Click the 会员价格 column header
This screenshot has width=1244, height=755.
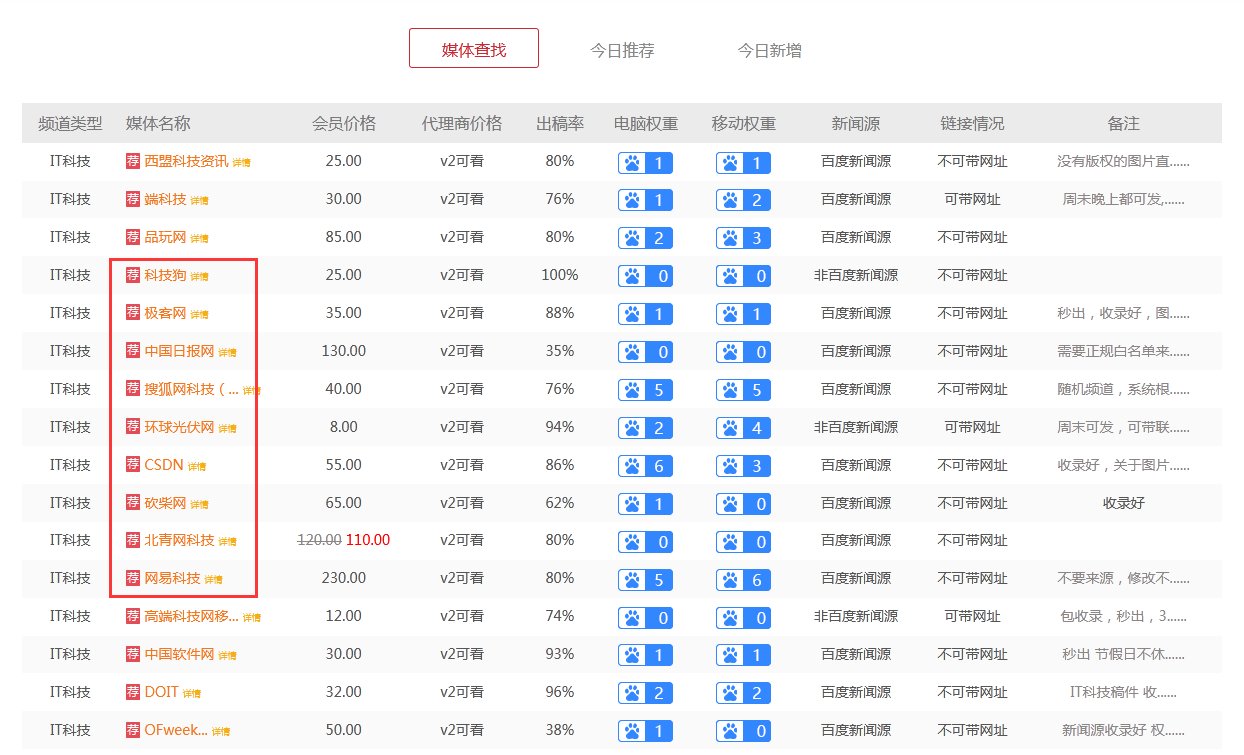click(x=344, y=124)
